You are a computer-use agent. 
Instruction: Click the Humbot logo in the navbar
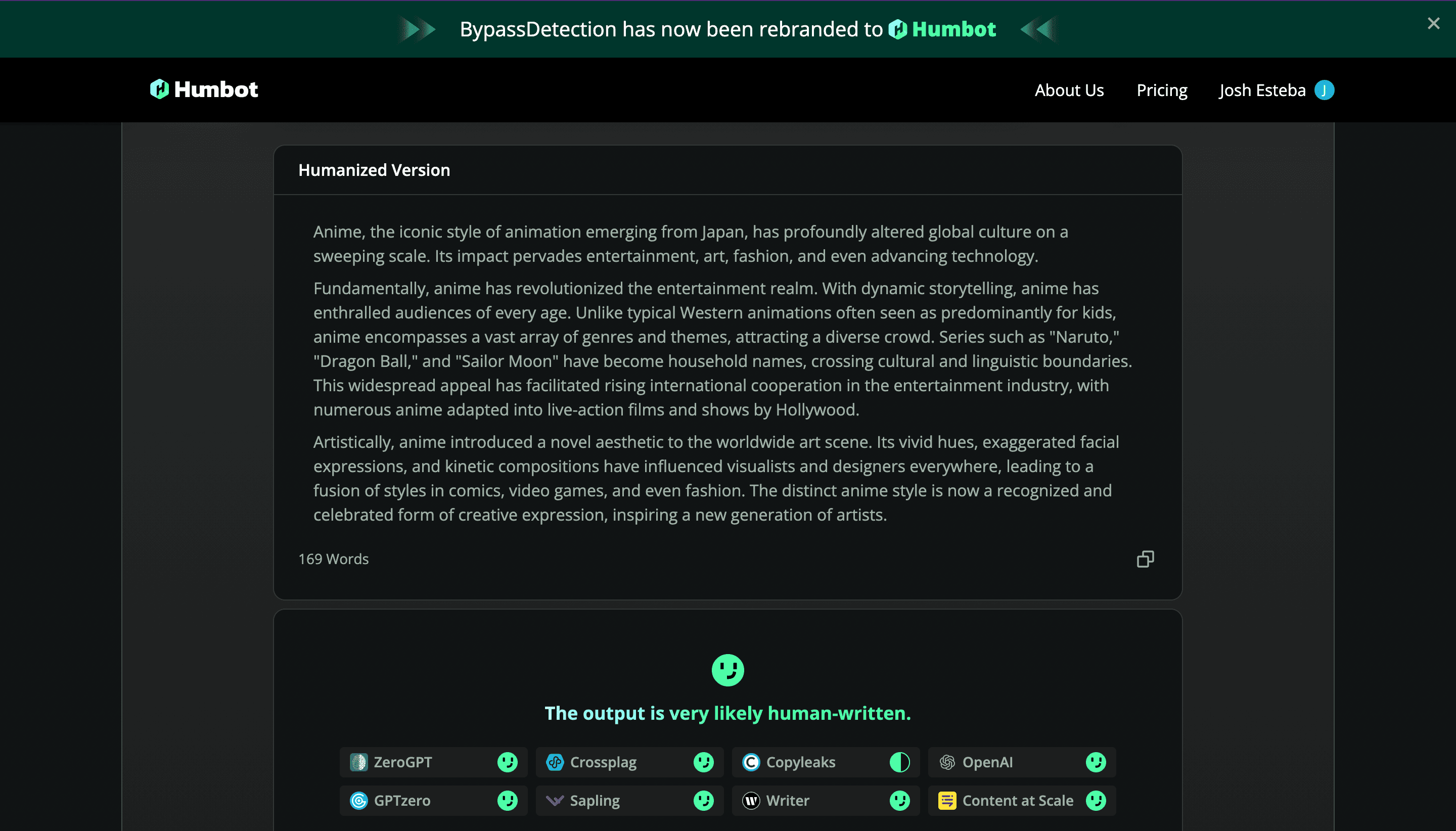tap(204, 89)
